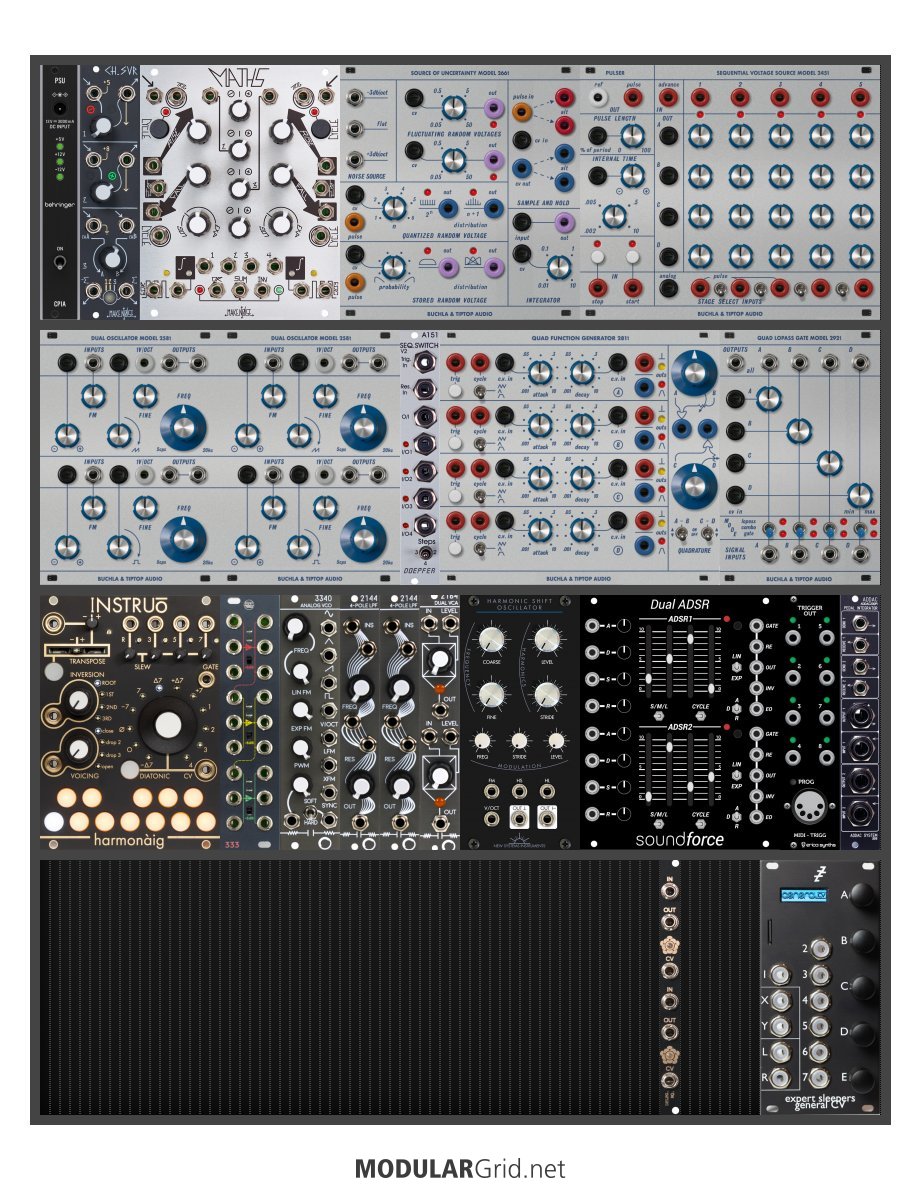
Task: Select the Flat noise output jack
Action: coord(355,128)
